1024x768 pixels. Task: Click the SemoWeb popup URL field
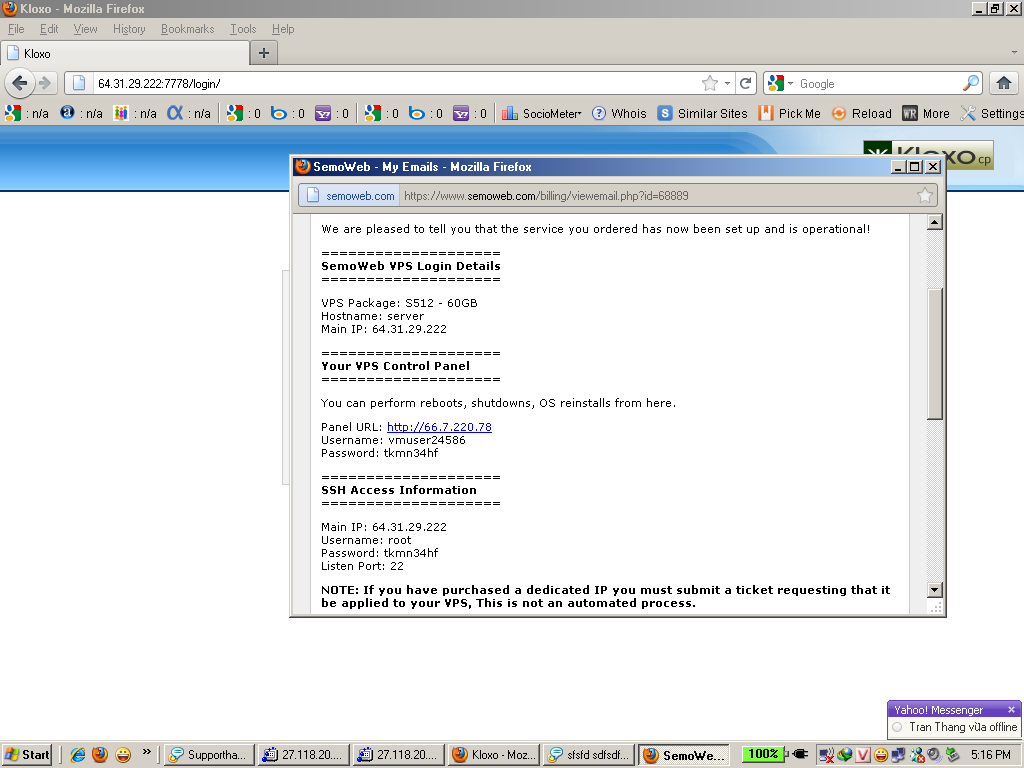point(658,196)
